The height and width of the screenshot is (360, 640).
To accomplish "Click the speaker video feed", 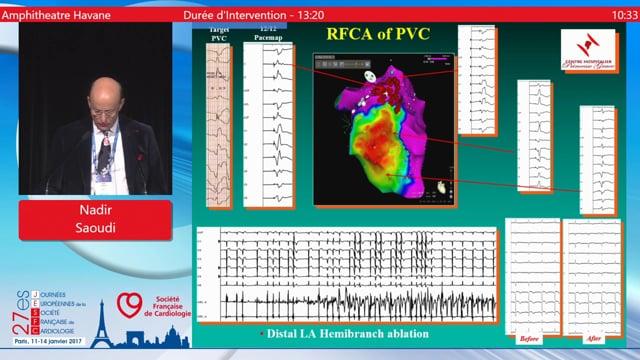I will 95,108.
